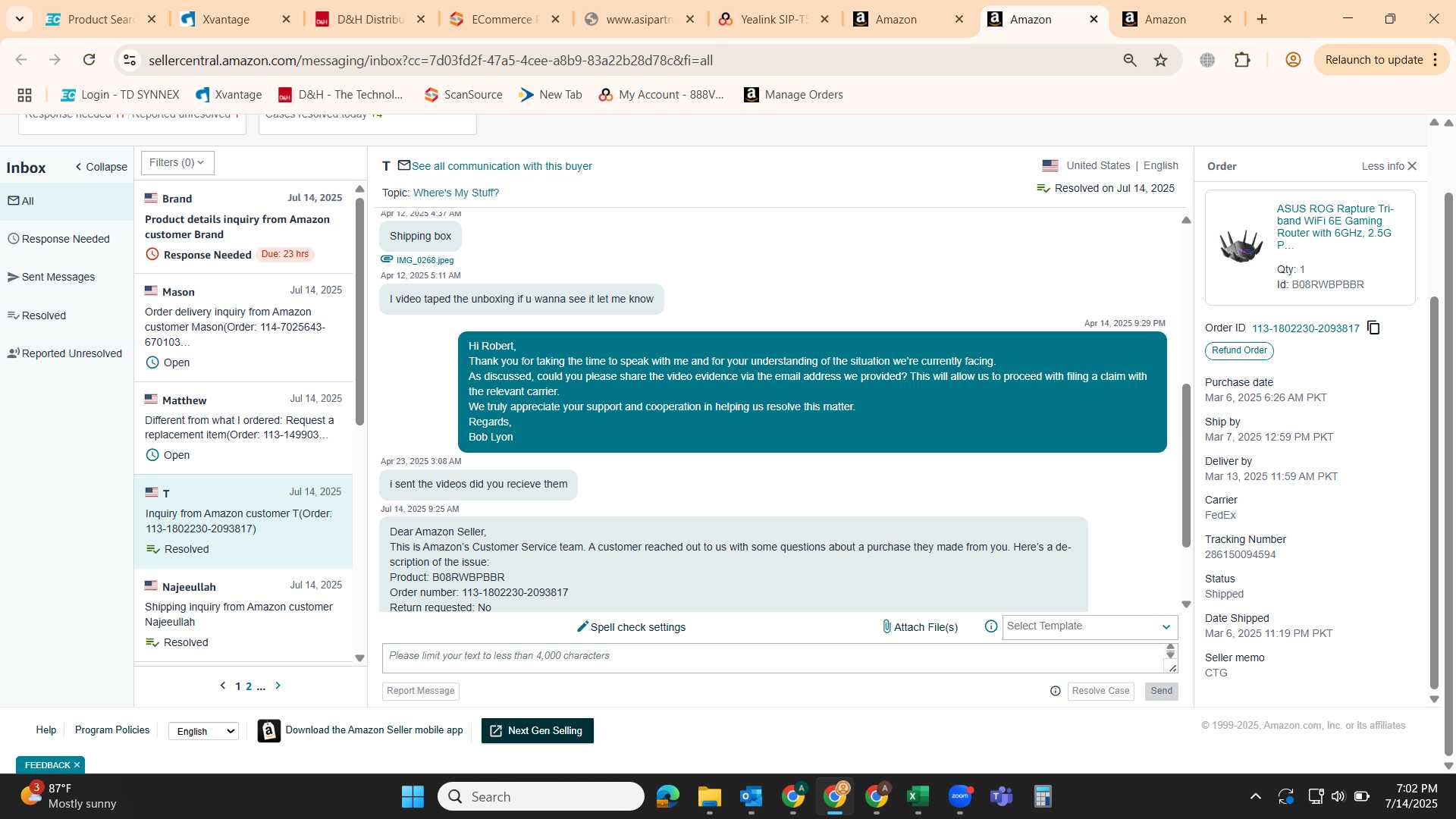This screenshot has width=1456, height=819.
Task: Open the IMG_0268.jpeg attachment
Action: (x=425, y=260)
